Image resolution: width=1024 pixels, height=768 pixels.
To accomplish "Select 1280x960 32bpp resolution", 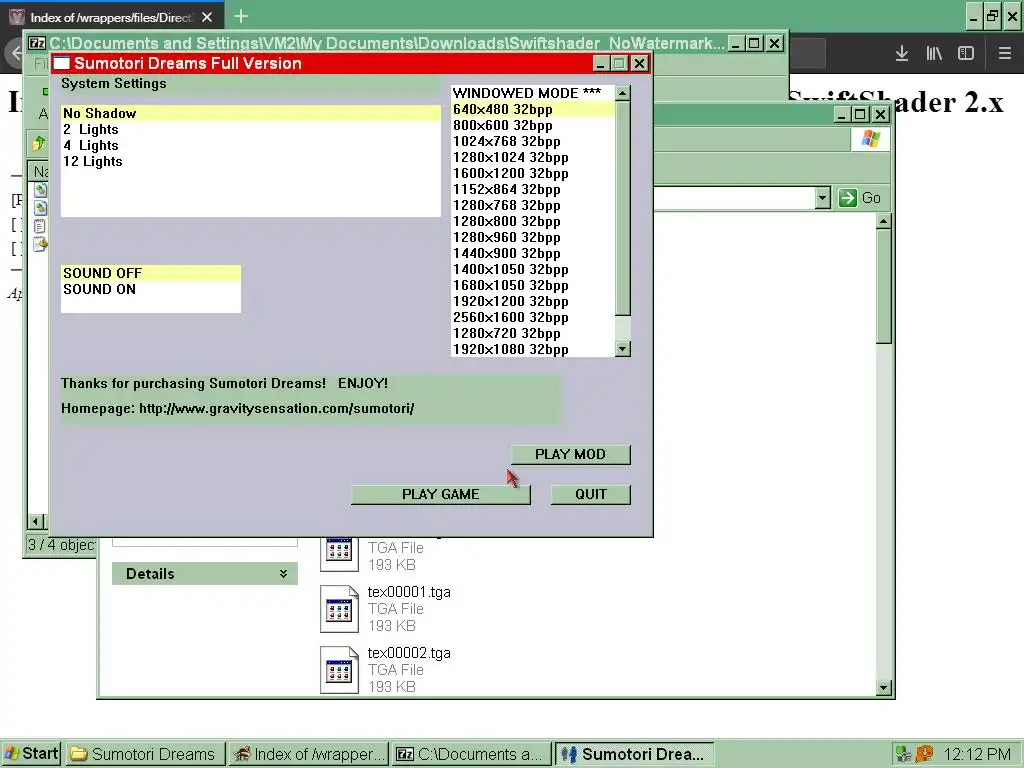I will (x=533, y=237).
